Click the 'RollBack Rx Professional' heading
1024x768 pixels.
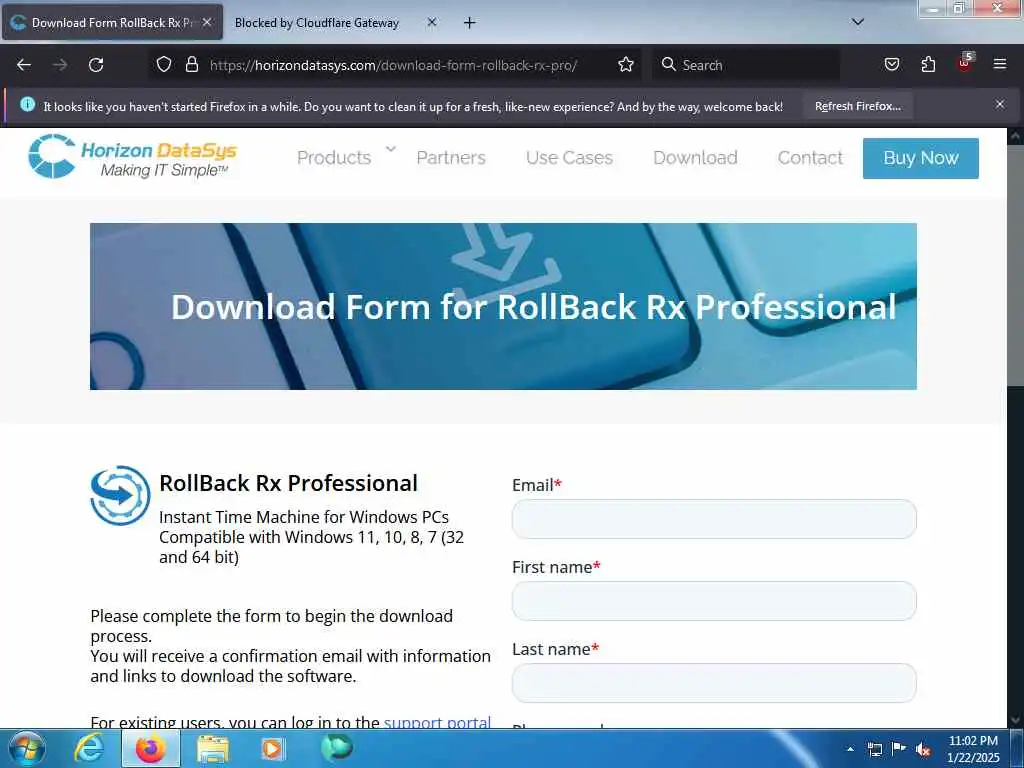288,483
